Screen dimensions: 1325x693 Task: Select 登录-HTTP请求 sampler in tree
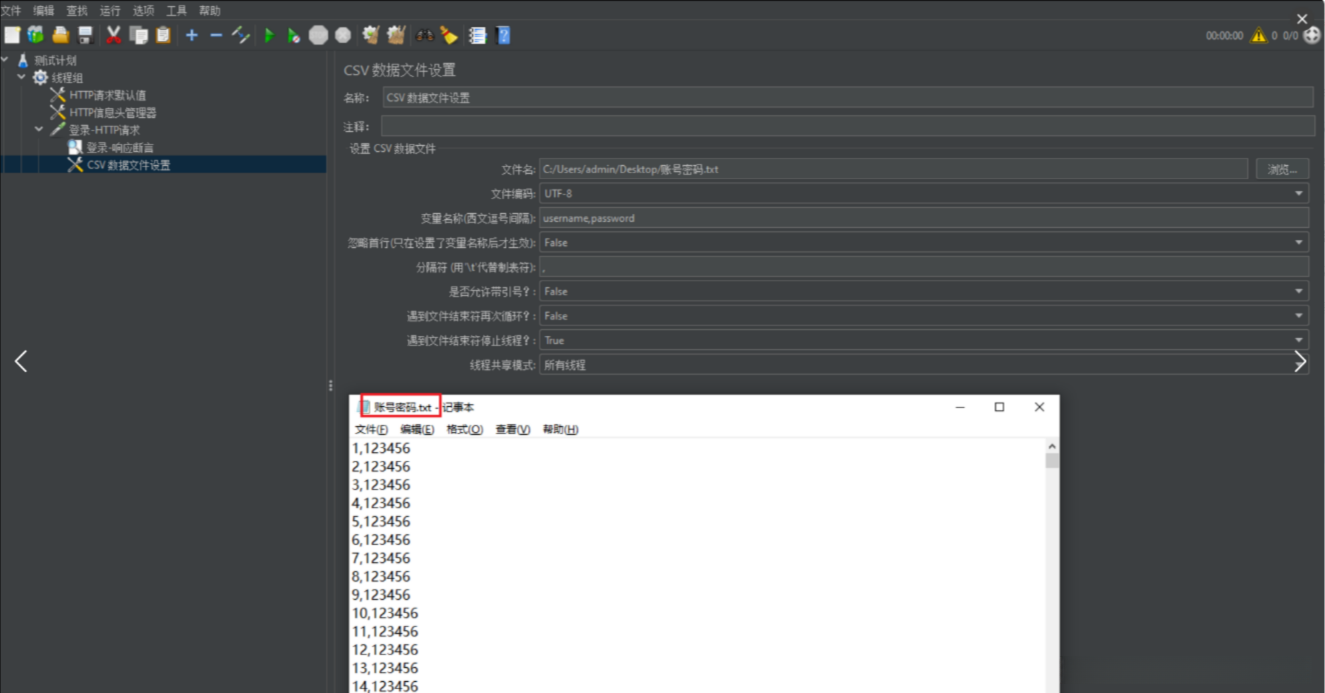(x=103, y=130)
